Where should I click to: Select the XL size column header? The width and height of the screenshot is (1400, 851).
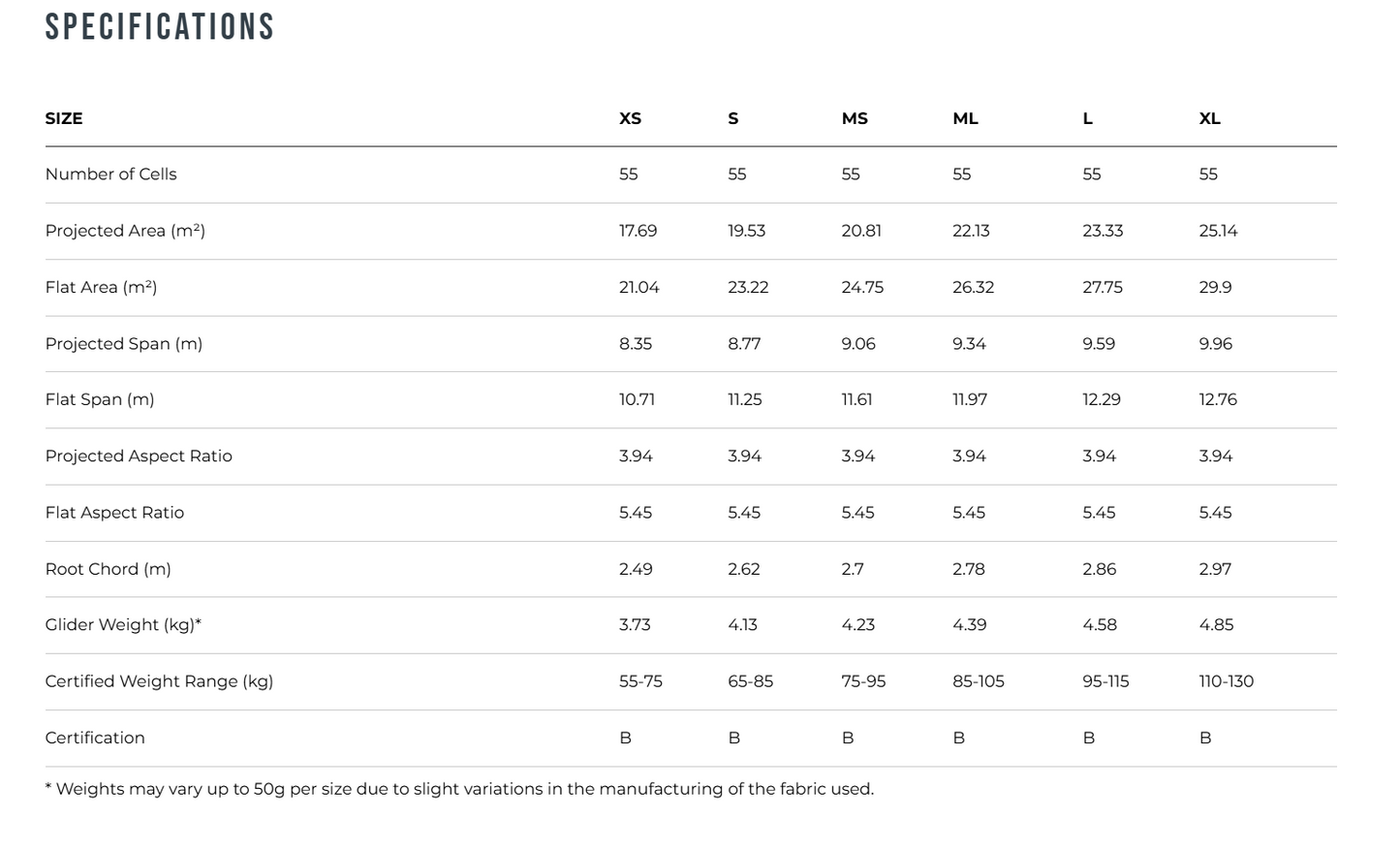[1209, 118]
